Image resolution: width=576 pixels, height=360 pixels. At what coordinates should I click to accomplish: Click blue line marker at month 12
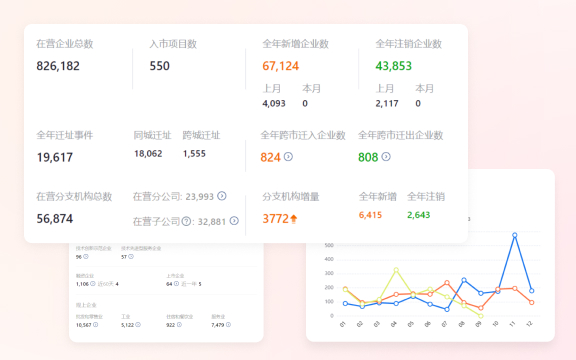tap(532, 291)
